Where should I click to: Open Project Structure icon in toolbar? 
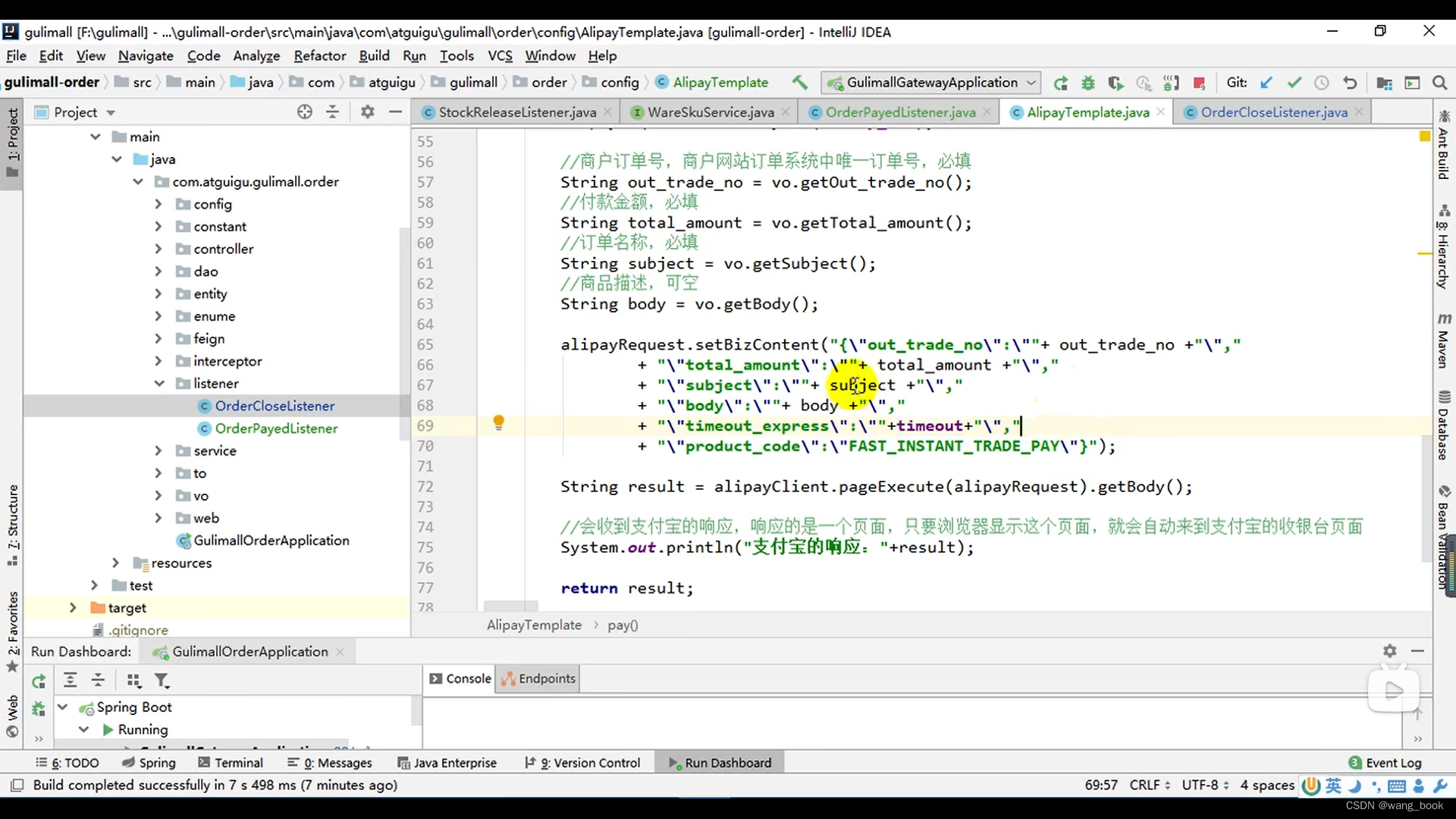coord(1385,83)
